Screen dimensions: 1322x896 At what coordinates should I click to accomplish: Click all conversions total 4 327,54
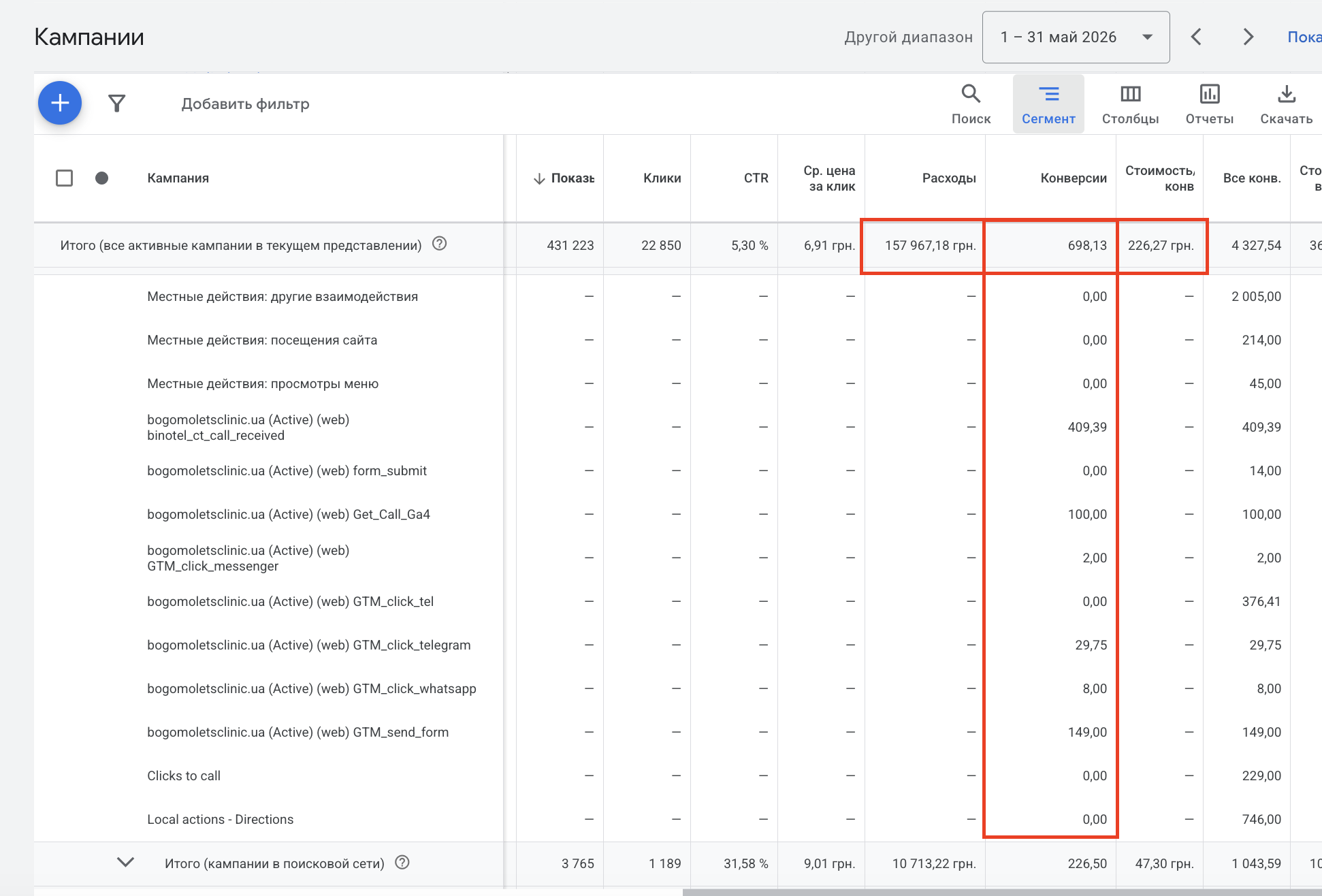tap(1256, 245)
